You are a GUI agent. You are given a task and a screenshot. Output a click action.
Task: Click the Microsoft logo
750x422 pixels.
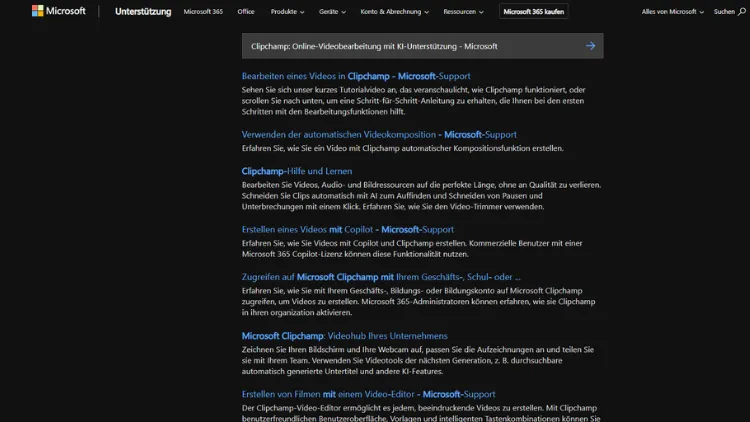pos(58,11)
